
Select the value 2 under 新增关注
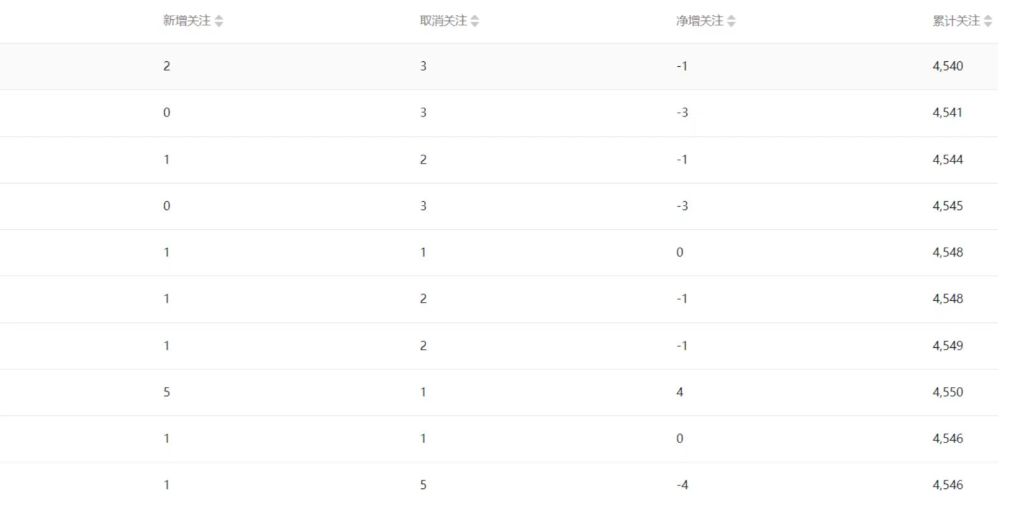pyautogui.click(x=166, y=66)
